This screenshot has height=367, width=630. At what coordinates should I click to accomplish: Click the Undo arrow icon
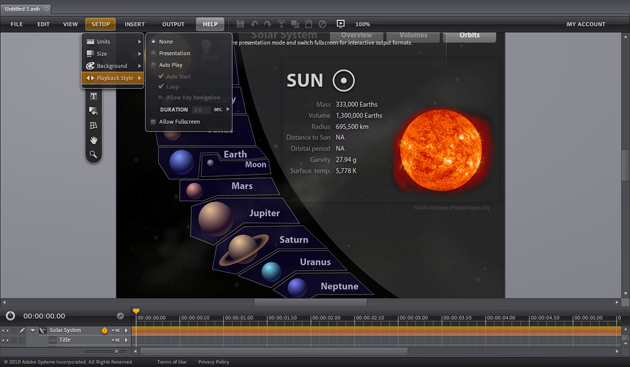tap(254, 24)
